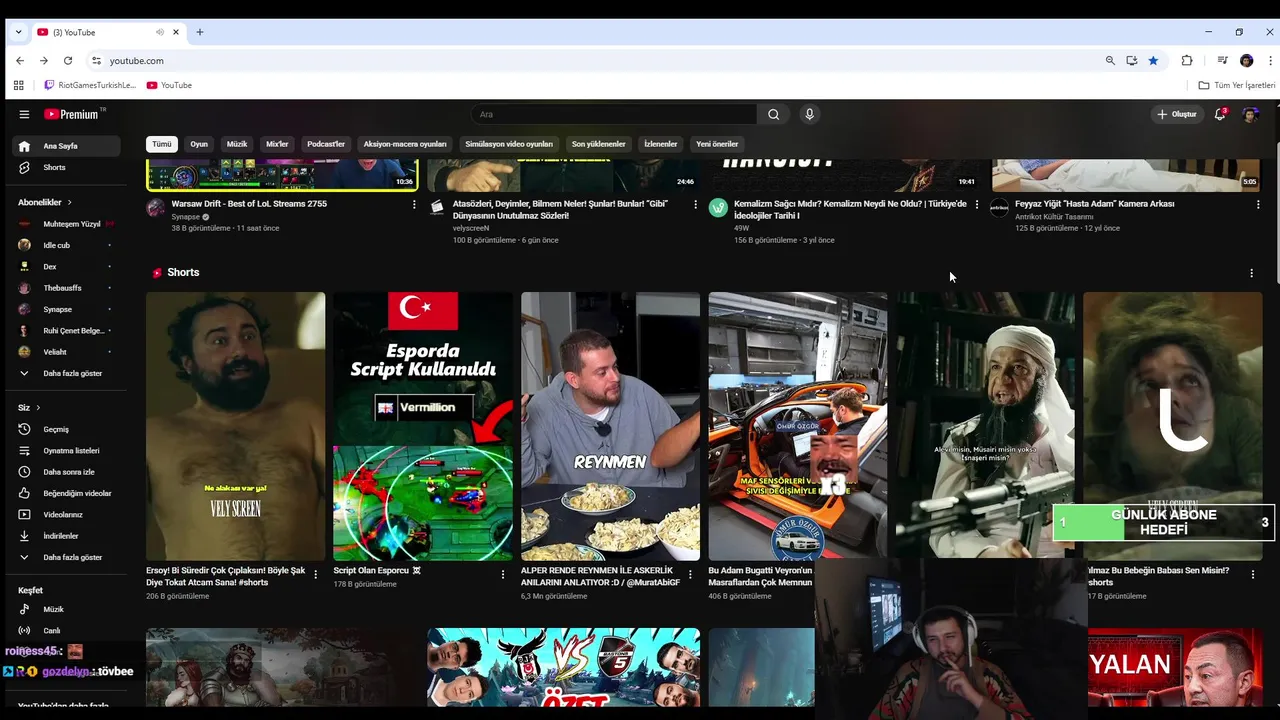This screenshot has width=1280, height=720.
Task: Open Videolarınız in sidebar
Action: pos(67,514)
